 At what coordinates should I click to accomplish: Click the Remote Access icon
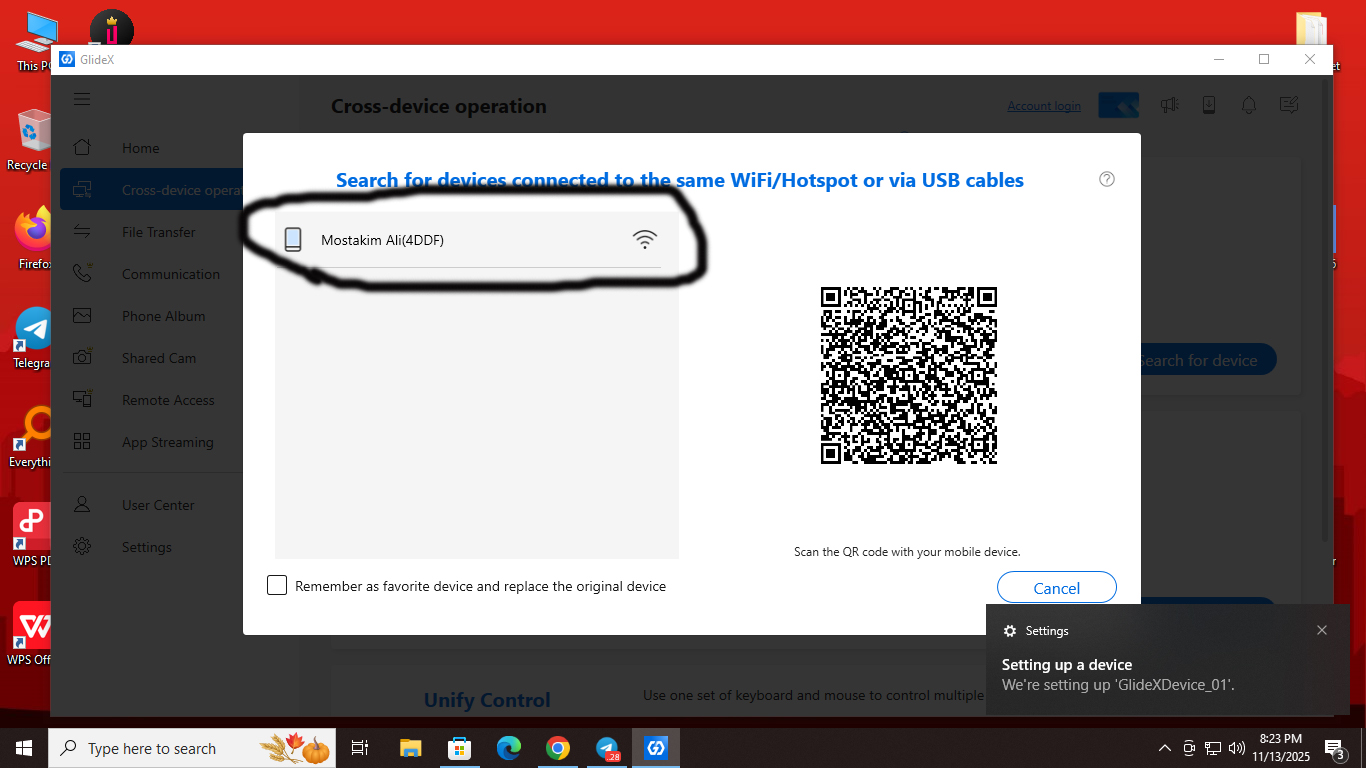pyautogui.click(x=82, y=400)
